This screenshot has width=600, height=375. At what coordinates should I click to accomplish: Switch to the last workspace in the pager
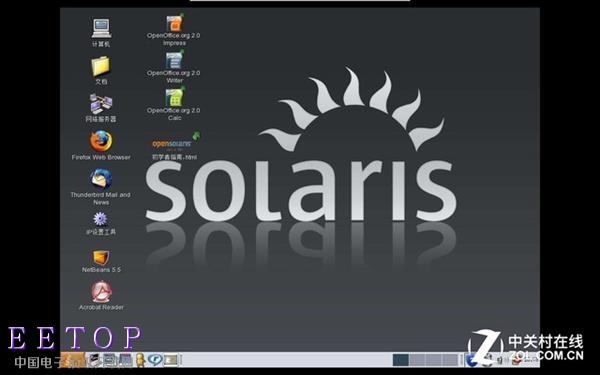[450, 360]
